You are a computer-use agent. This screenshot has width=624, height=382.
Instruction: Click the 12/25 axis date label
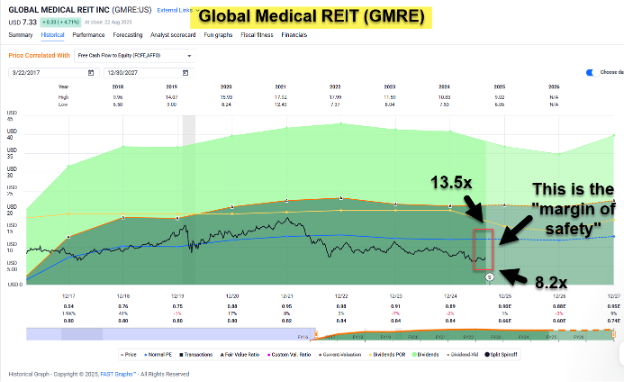505,296
